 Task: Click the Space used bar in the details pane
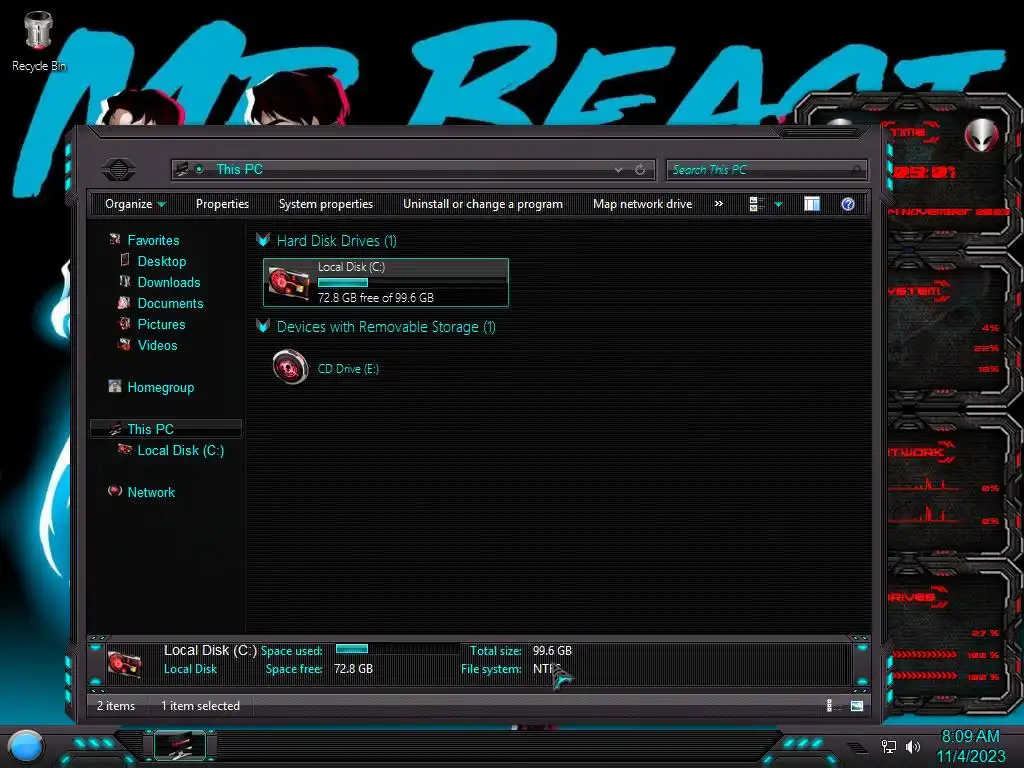(x=397, y=648)
